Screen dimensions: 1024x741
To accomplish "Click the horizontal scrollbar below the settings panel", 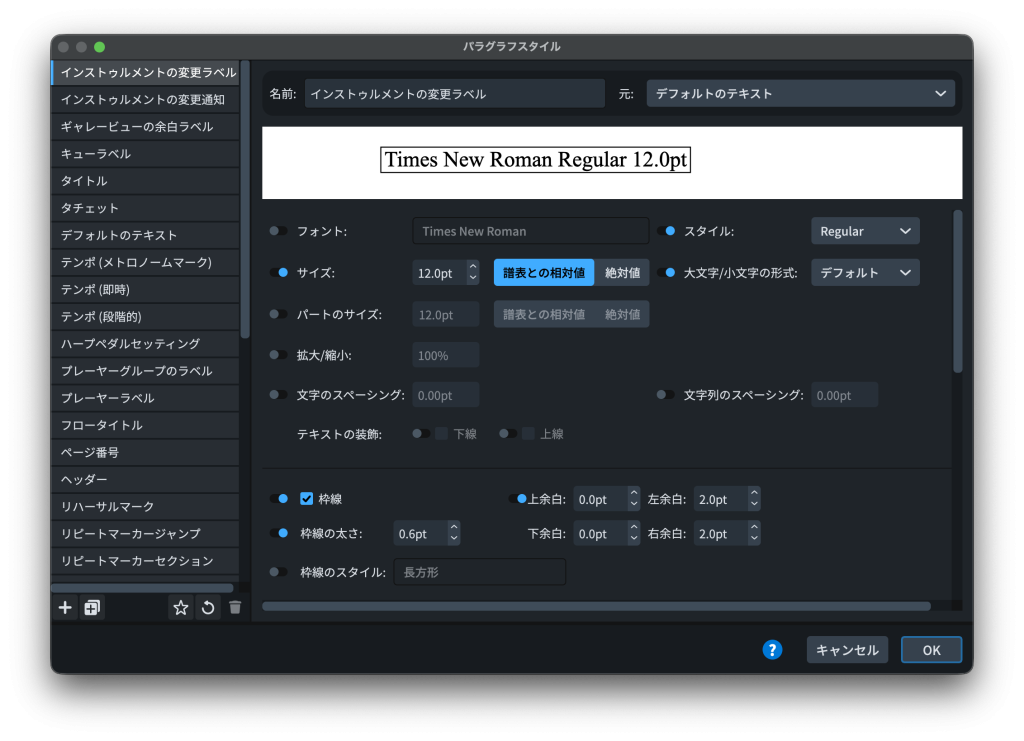I will (596, 606).
